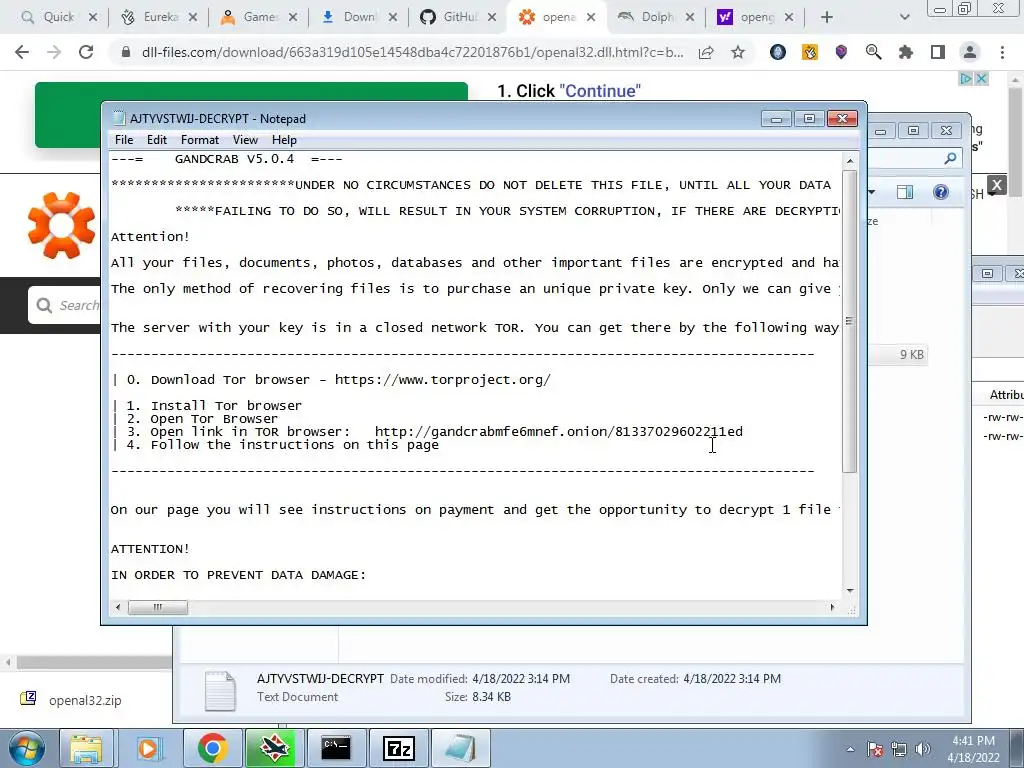
Task: Click the share page icon
Action: (706, 52)
